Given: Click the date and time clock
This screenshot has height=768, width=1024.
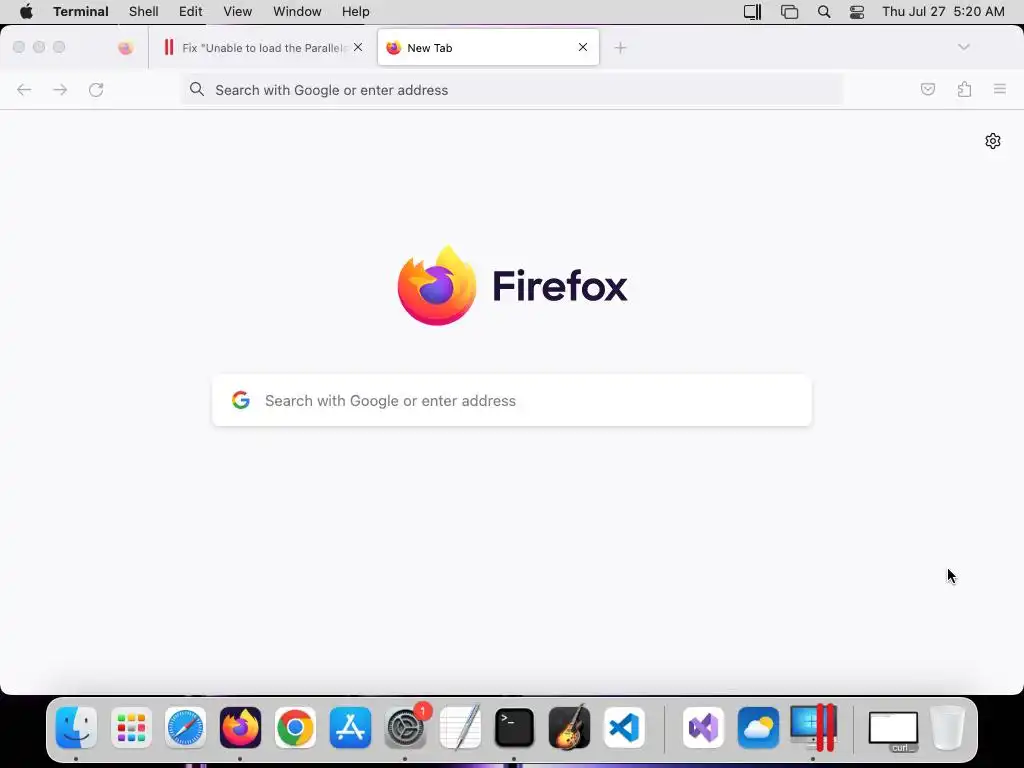Looking at the screenshot, I should point(943,12).
